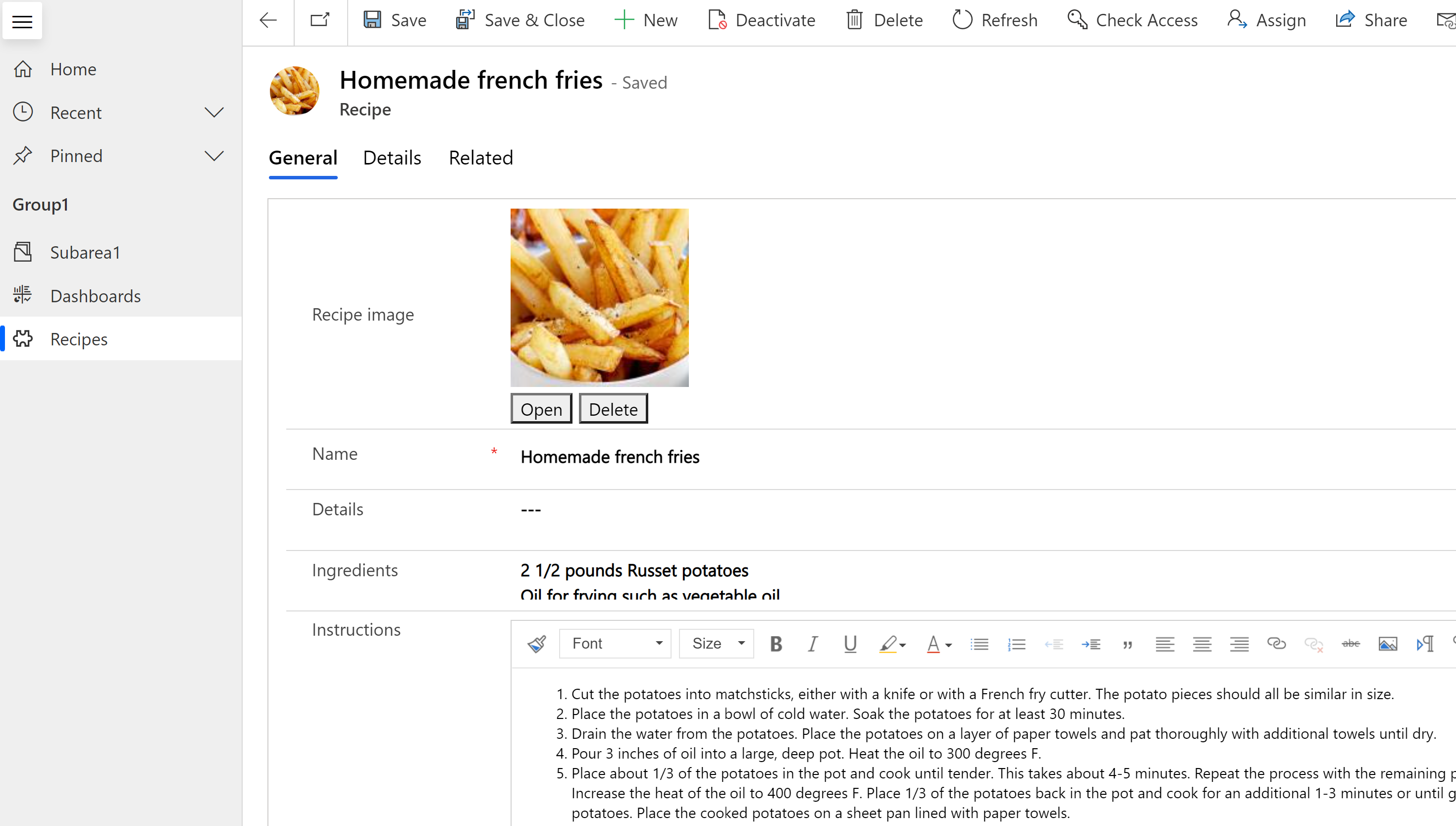The width and height of the screenshot is (1456, 826).
Task: Click the Open image button
Action: (x=541, y=409)
